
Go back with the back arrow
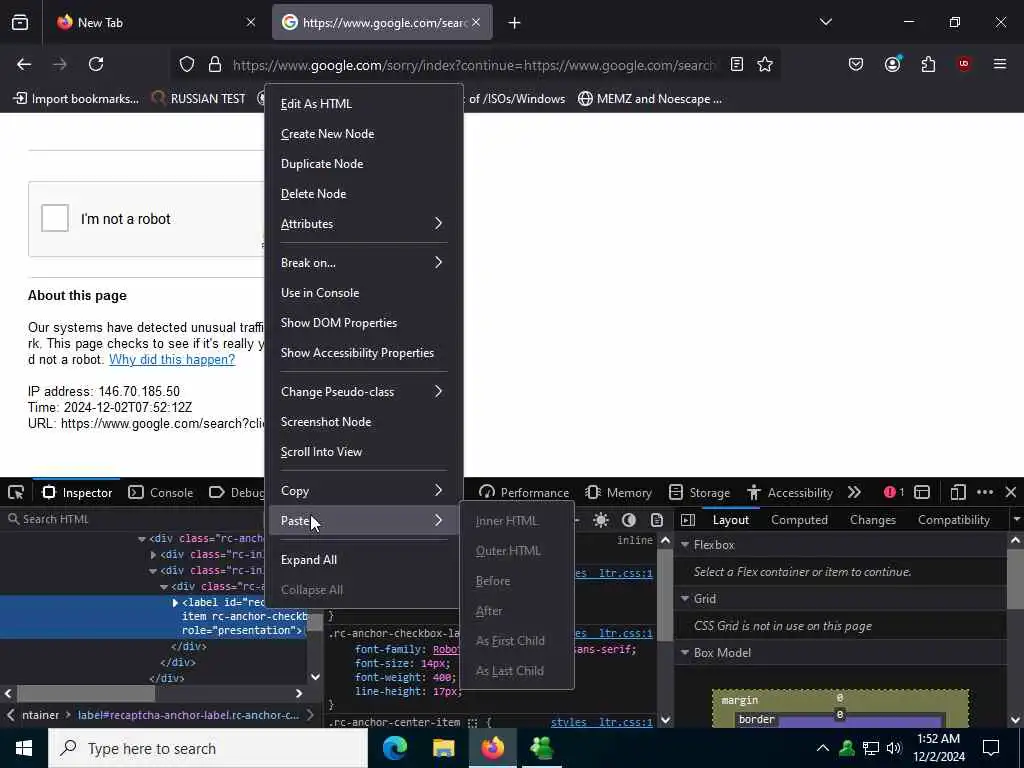click(24, 64)
